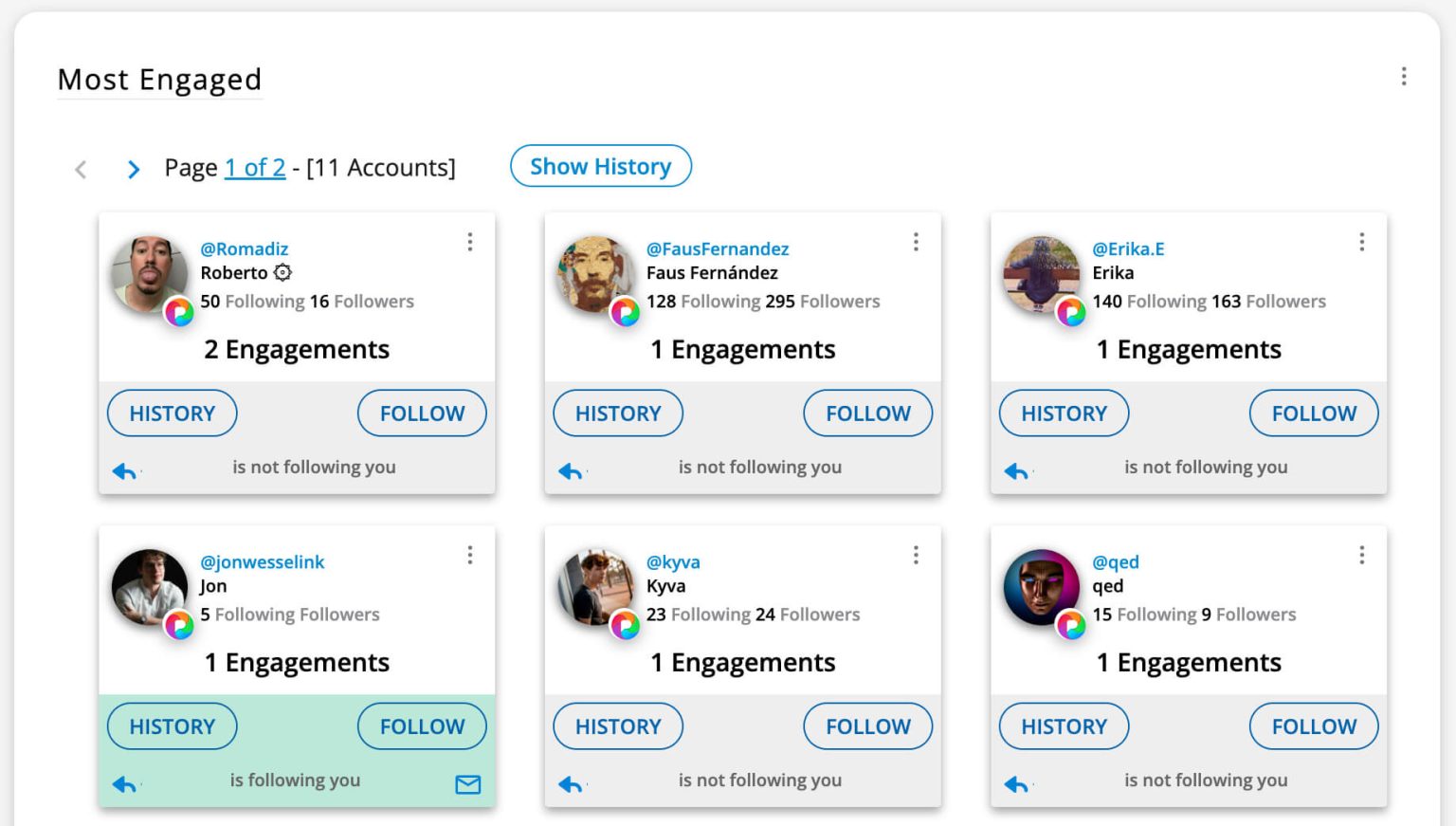
Task: Click the reply arrow on Romadiz card
Action: (x=124, y=470)
